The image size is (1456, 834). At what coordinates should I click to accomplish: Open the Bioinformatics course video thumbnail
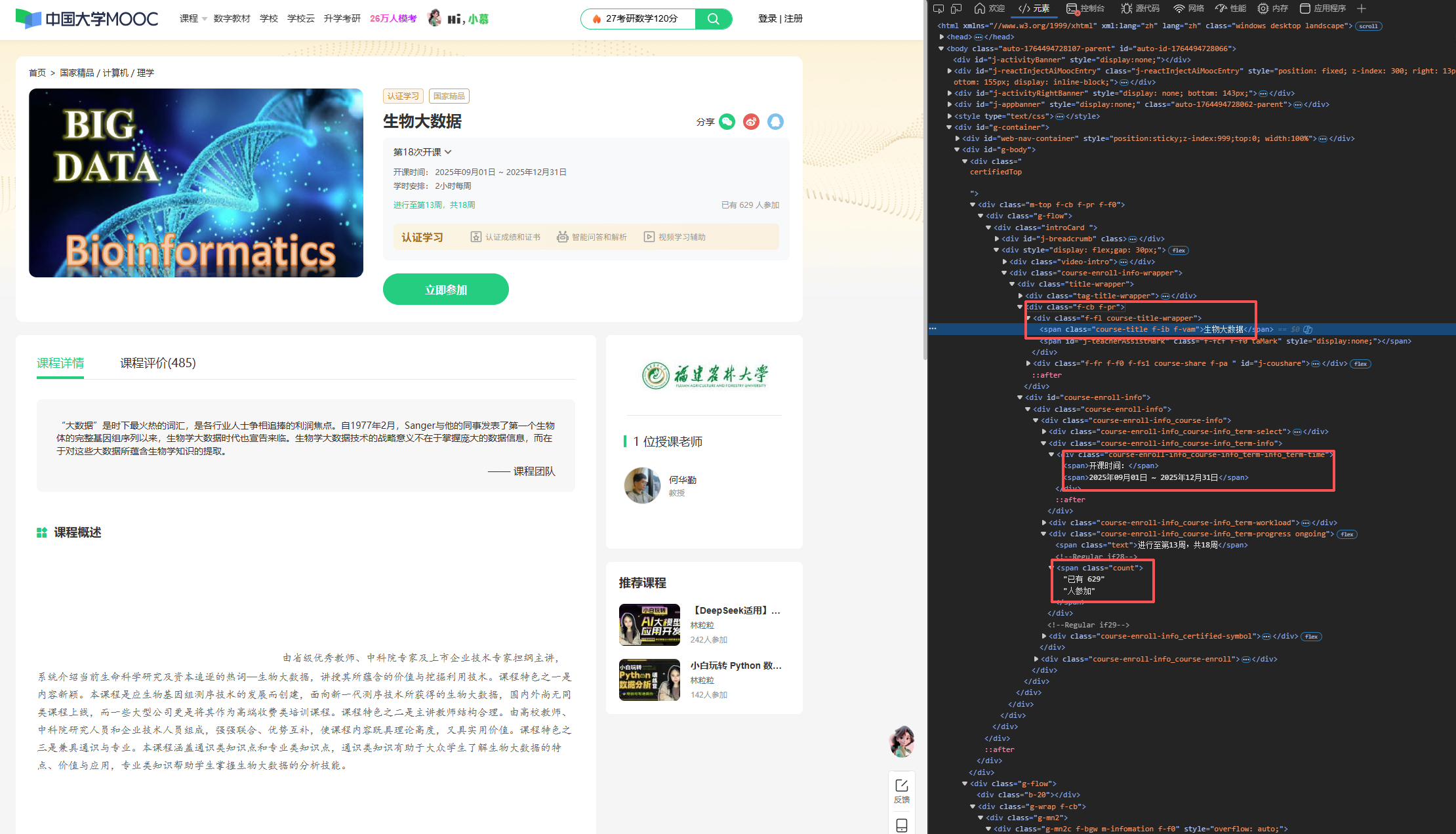196,183
